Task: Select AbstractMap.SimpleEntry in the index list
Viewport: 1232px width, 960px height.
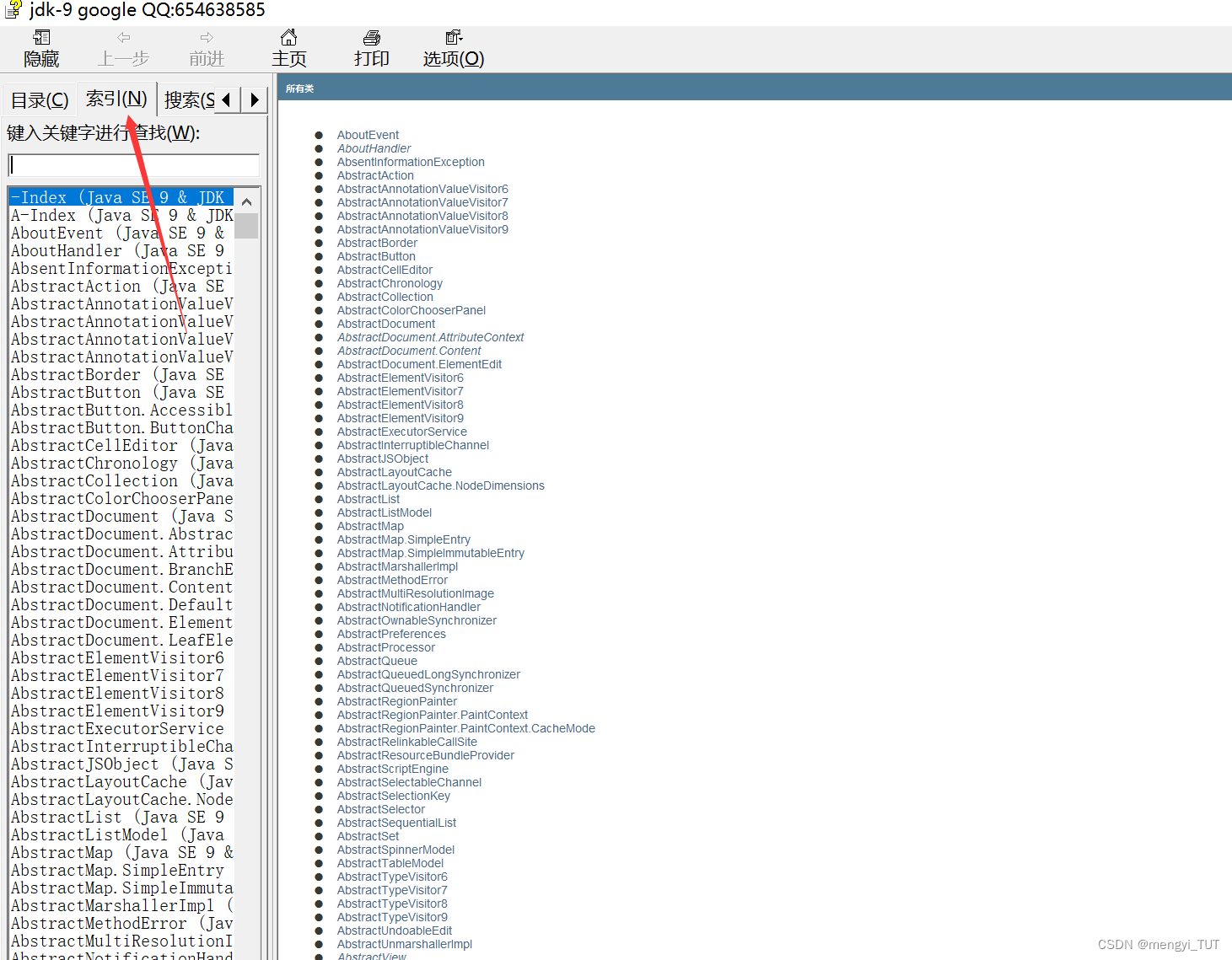Action: click(x=121, y=870)
